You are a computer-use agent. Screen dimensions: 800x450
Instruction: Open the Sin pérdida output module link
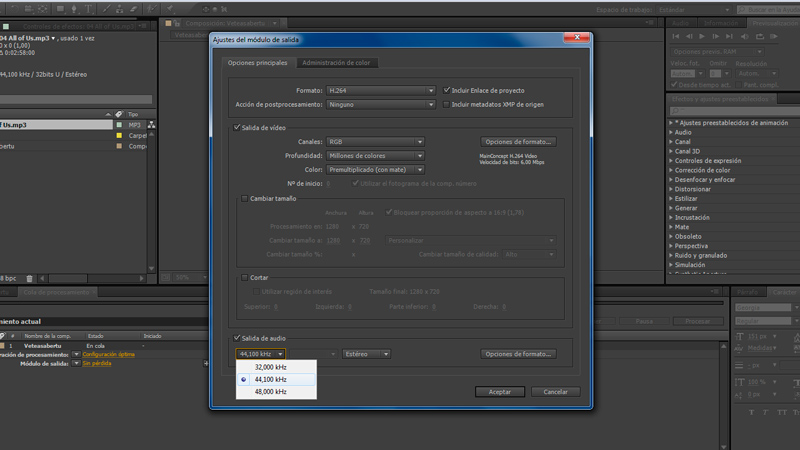(x=97, y=364)
